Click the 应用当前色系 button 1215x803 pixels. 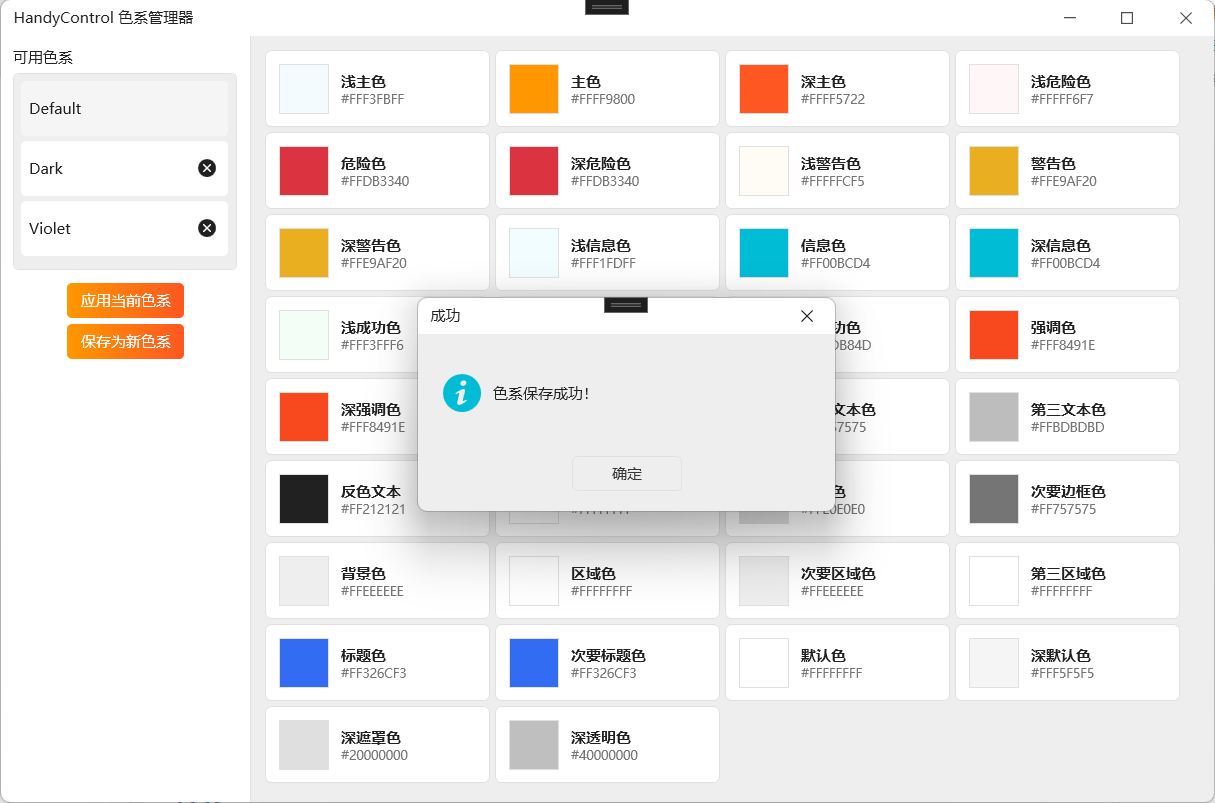click(x=126, y=301)
